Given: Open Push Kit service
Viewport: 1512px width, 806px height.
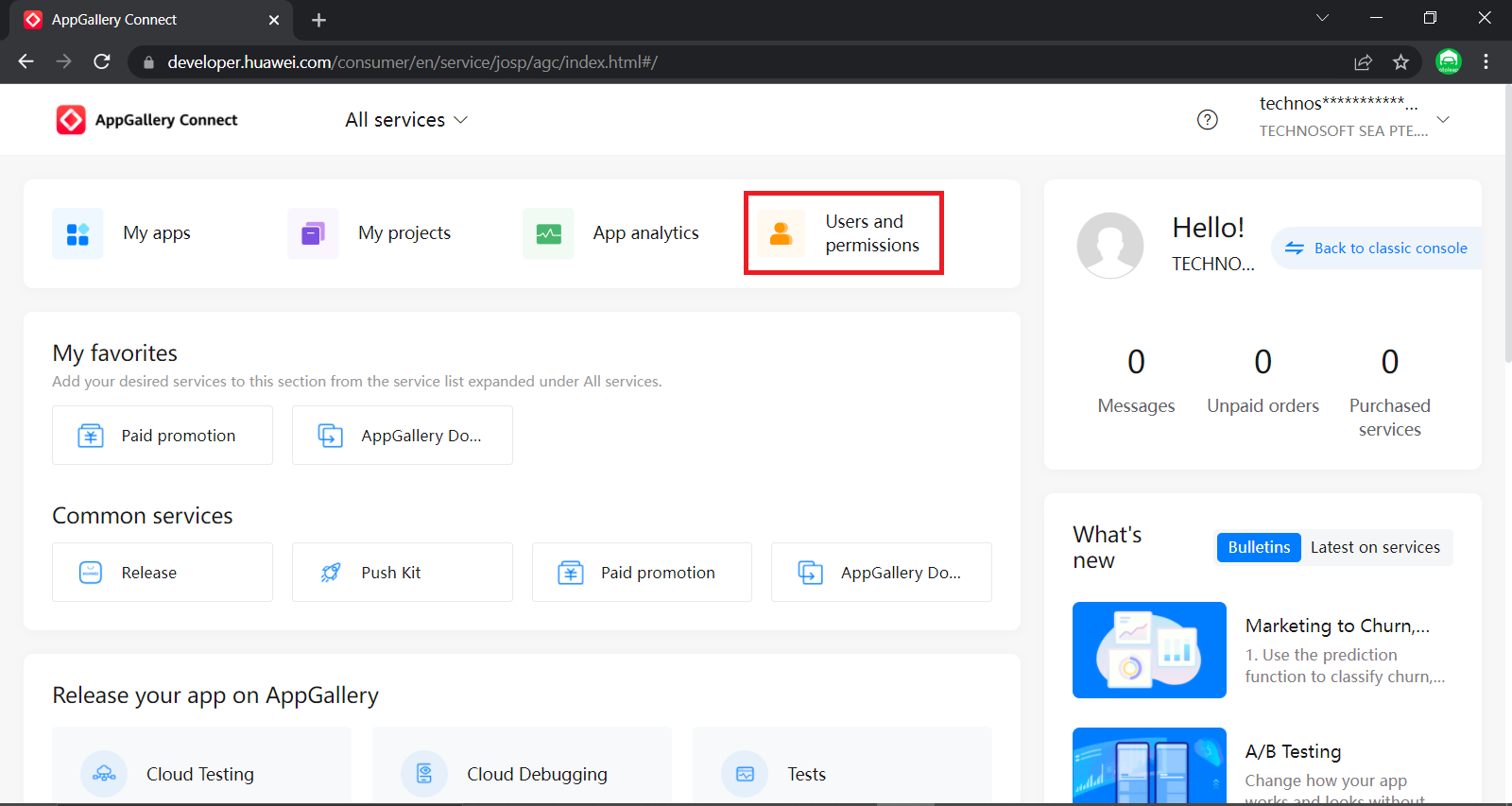Looking at the screenshot, I should click(403, 573).
